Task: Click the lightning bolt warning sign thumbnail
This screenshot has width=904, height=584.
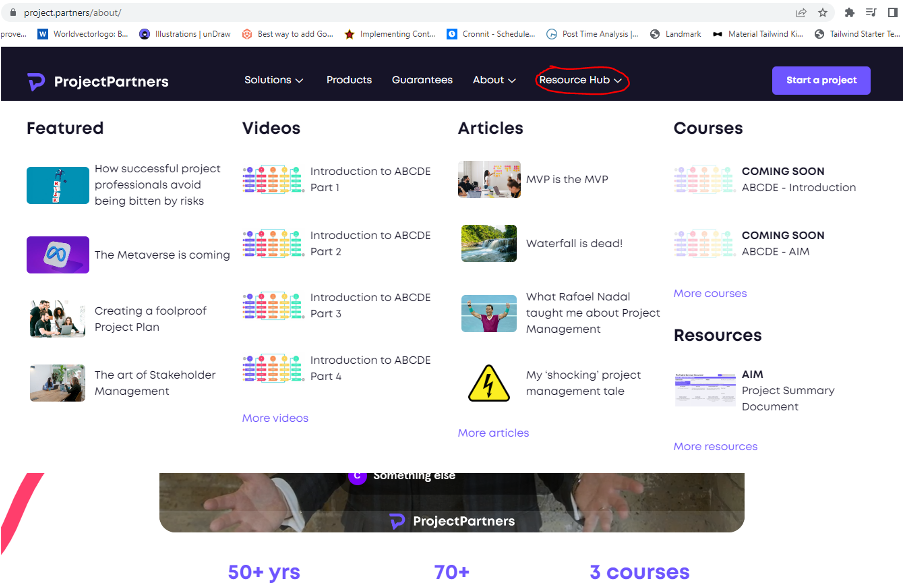Action: pos(489,383)
